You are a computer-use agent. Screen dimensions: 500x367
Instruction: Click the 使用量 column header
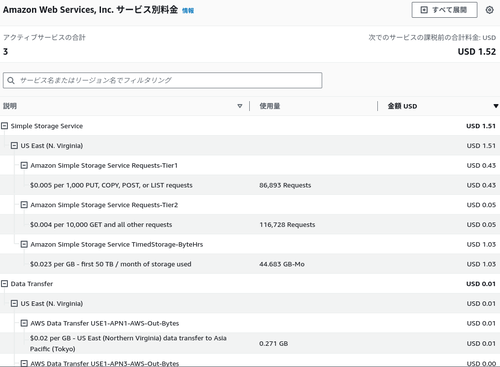coord(270,106)
